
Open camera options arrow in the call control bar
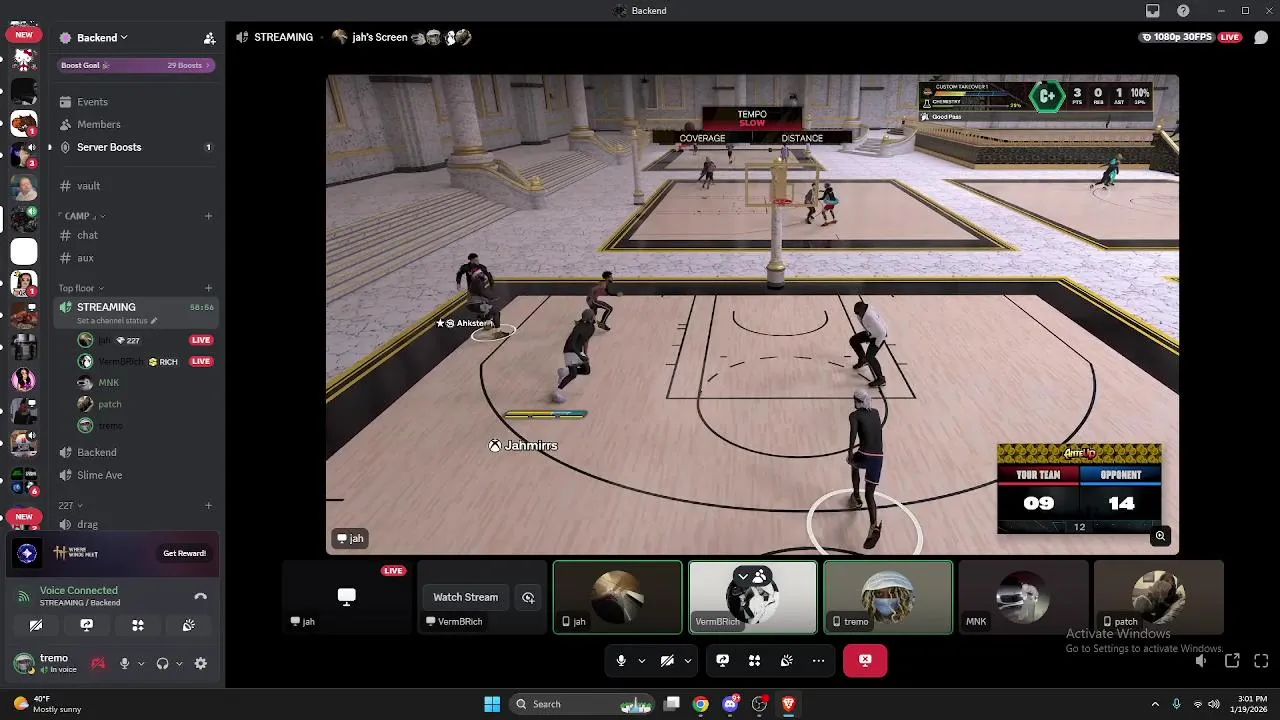687,660
